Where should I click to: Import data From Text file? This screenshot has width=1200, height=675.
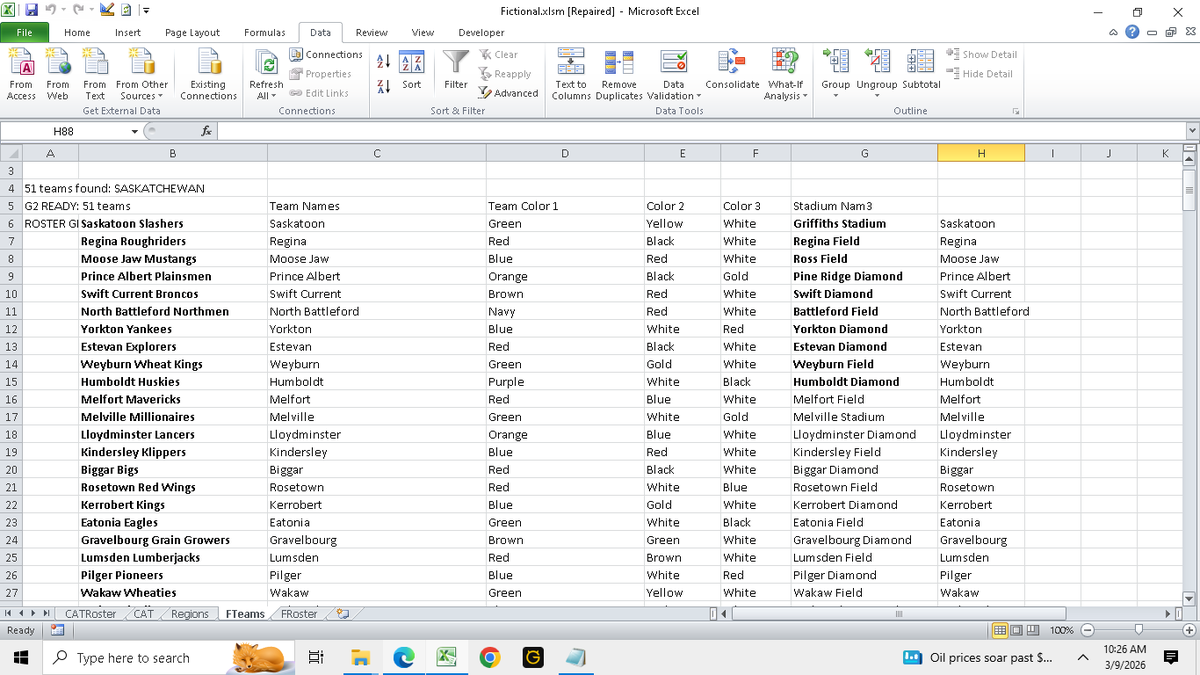pyautogui.click(x=95, y=75)
